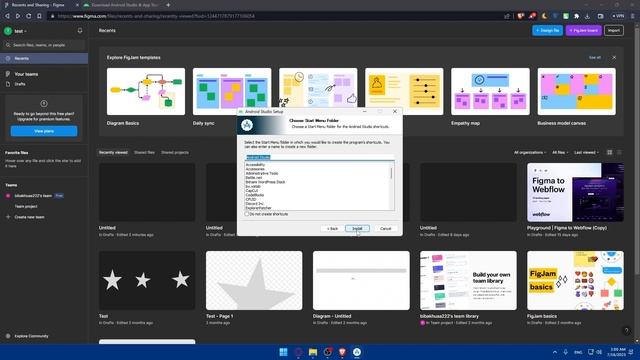Switch to the Shared files tab
The image size is (640, 360).
tap(144, 152)
